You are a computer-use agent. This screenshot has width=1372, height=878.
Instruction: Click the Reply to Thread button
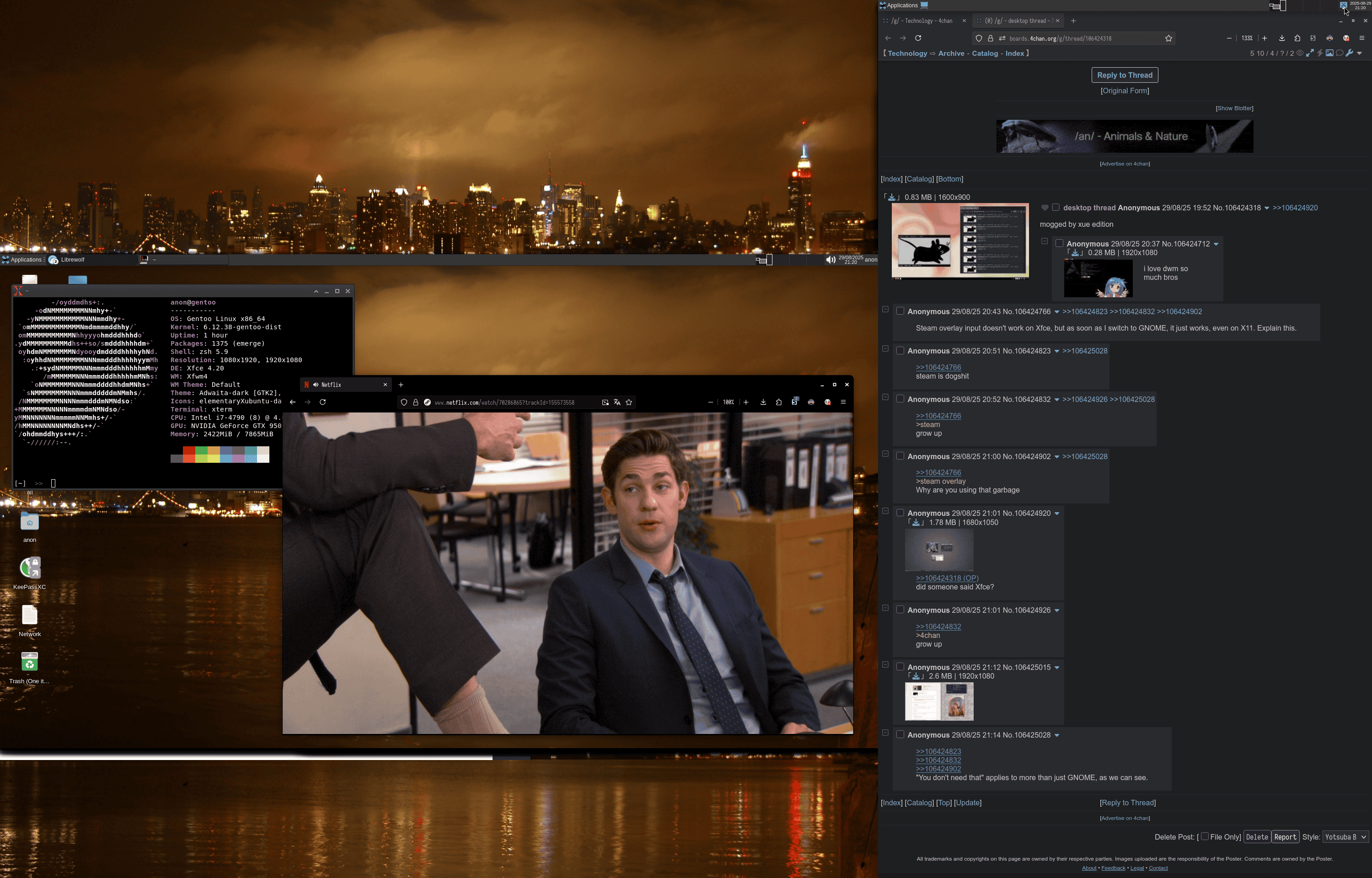[x=1124, y=75]
